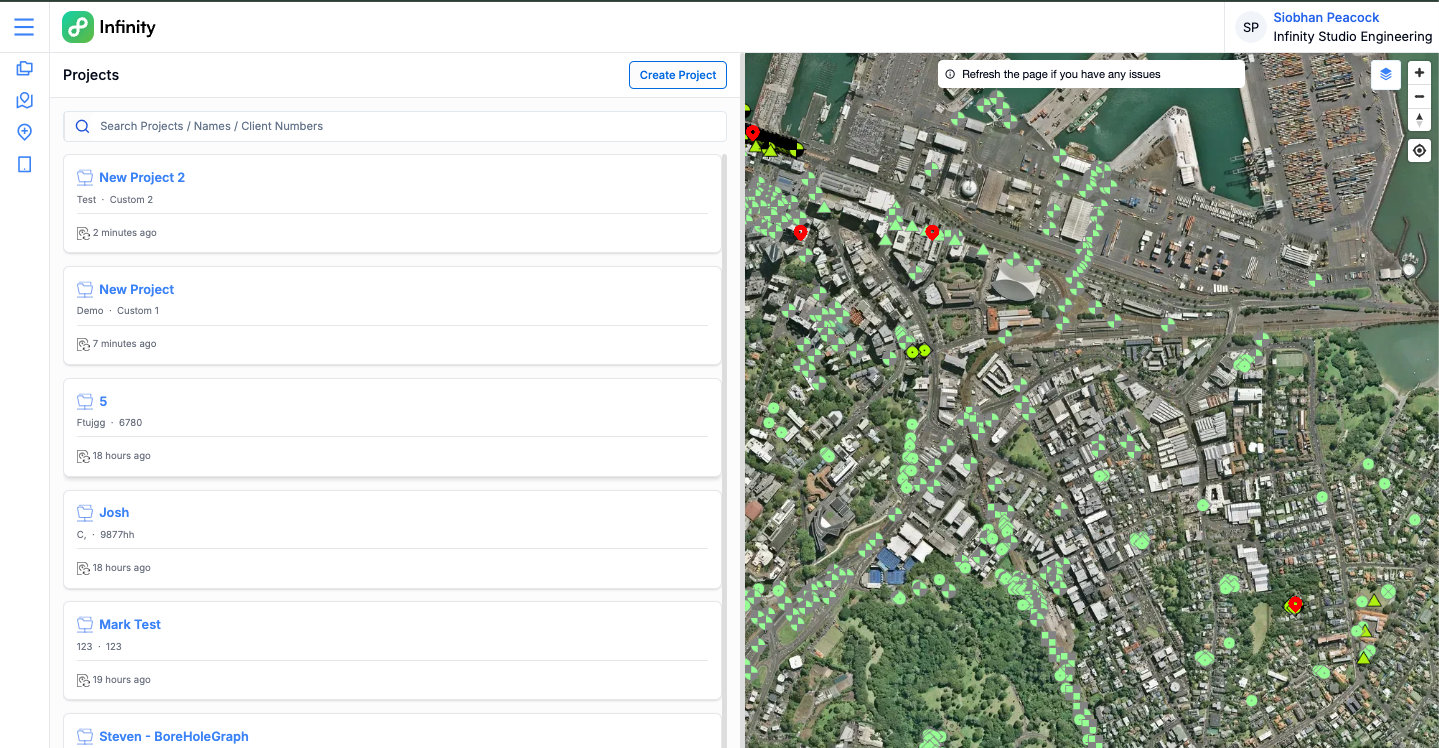Click the 'Demo · Custom 1' subtitle
Image resolution: width=1439 pixels, height=748 pixels.
[118, 311]
